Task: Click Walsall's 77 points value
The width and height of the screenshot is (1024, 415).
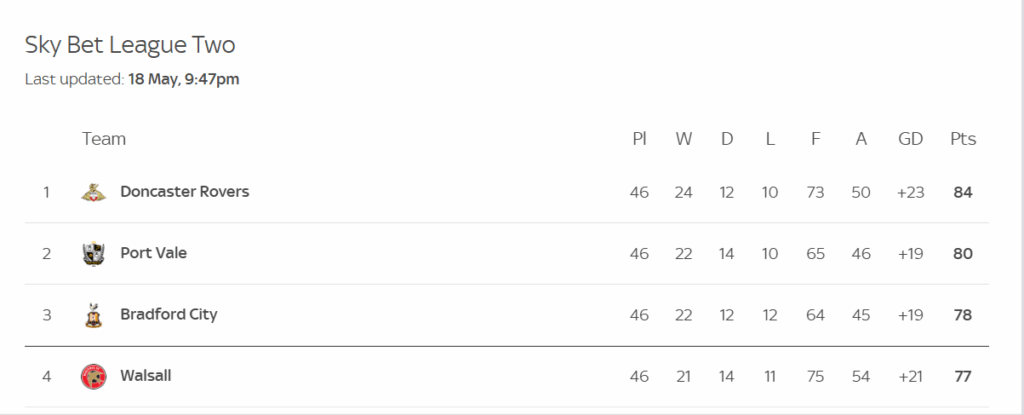Action: pos(963,376)
